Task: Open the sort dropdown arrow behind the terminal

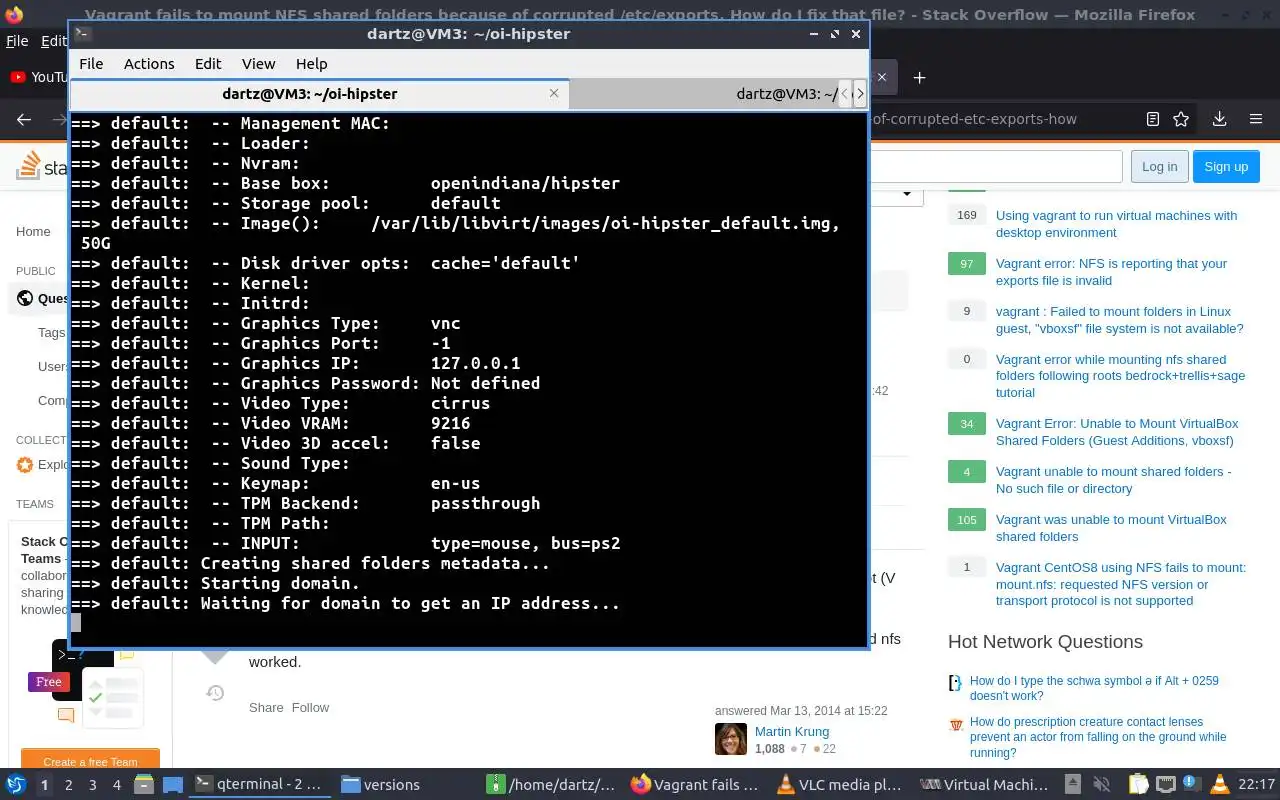Action: tap(907, 194)
